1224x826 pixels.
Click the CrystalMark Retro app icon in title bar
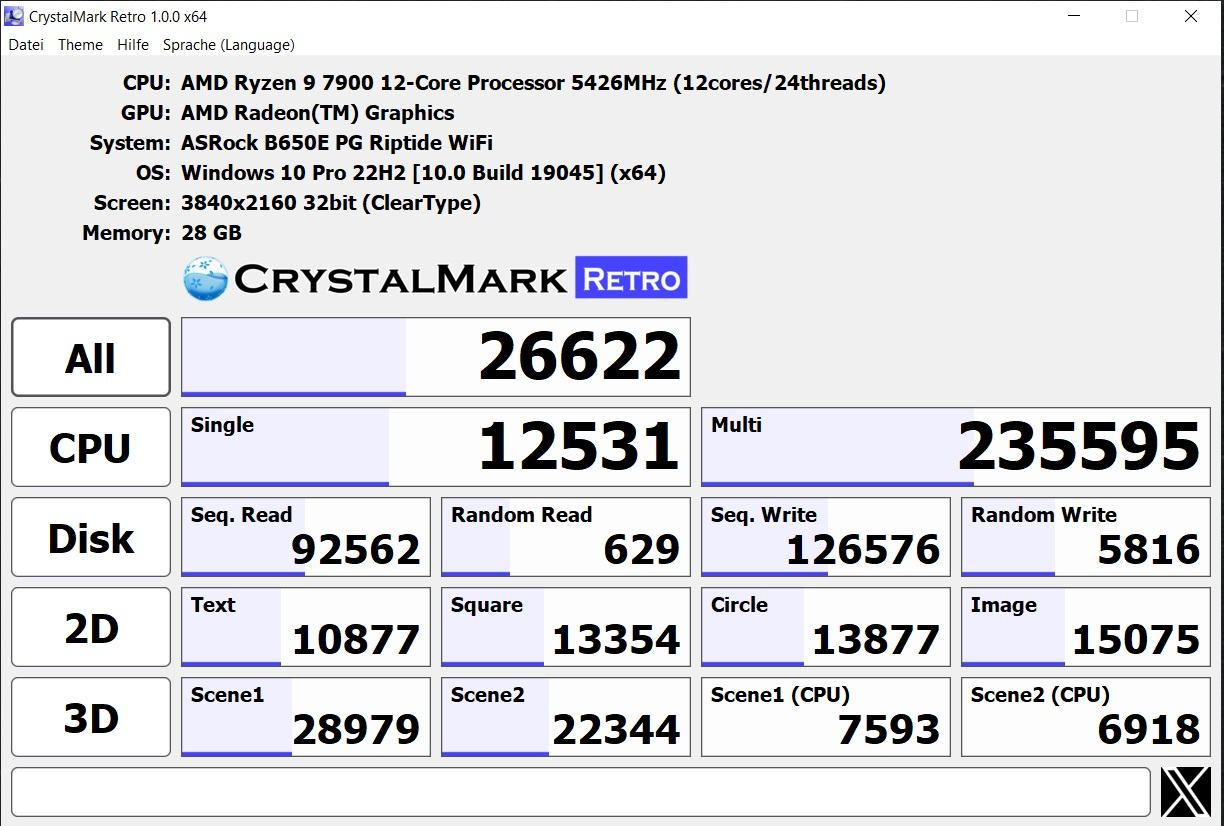point(15,16)
